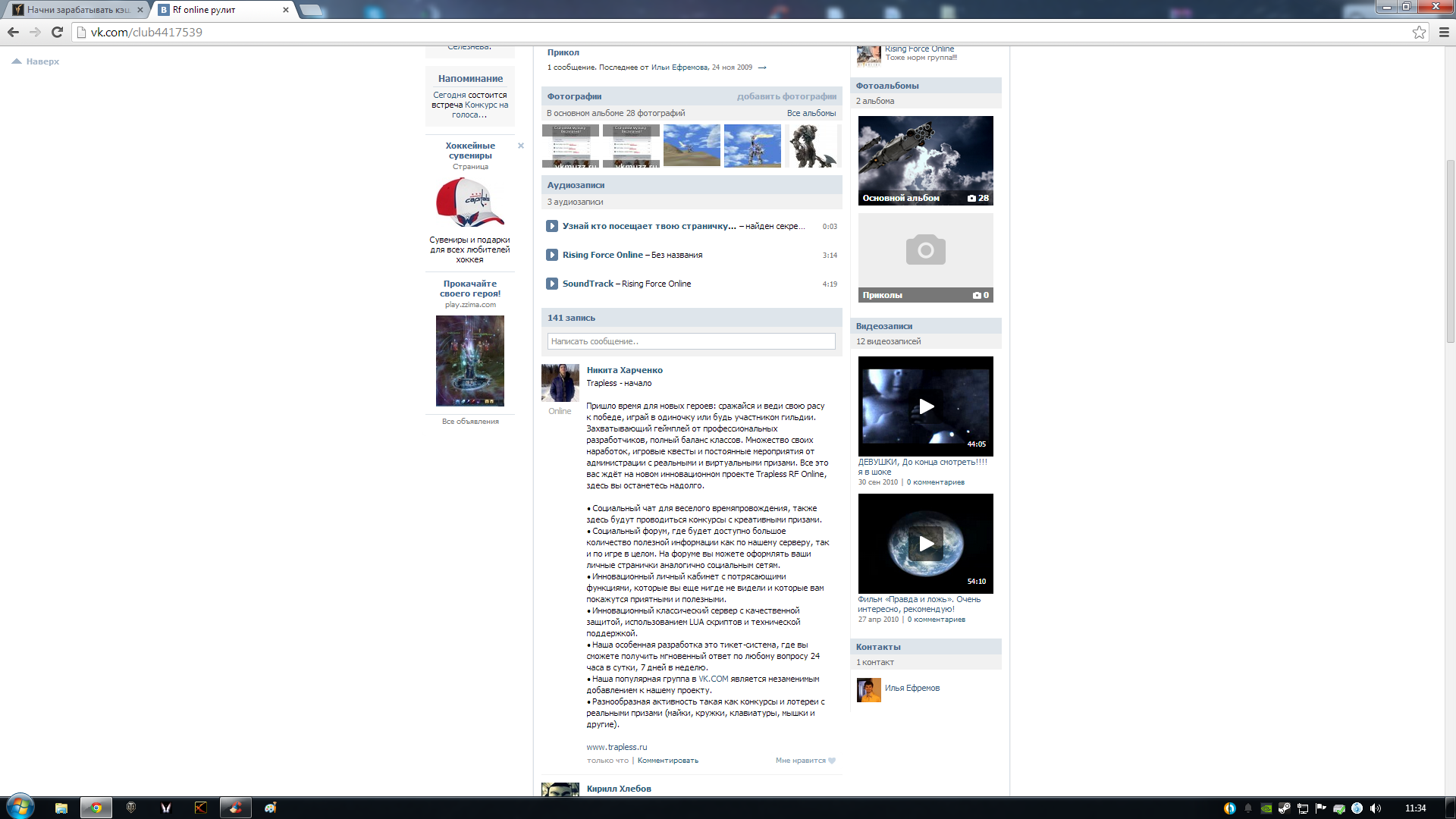Open the 'Видеозаписи' section header
1456x819 pixels.
[884, 326]
